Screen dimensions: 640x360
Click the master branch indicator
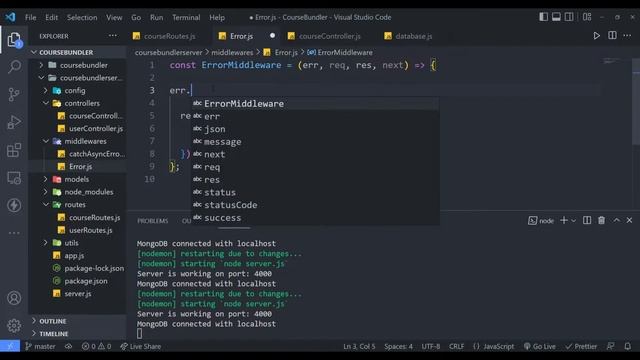[40, 346]
